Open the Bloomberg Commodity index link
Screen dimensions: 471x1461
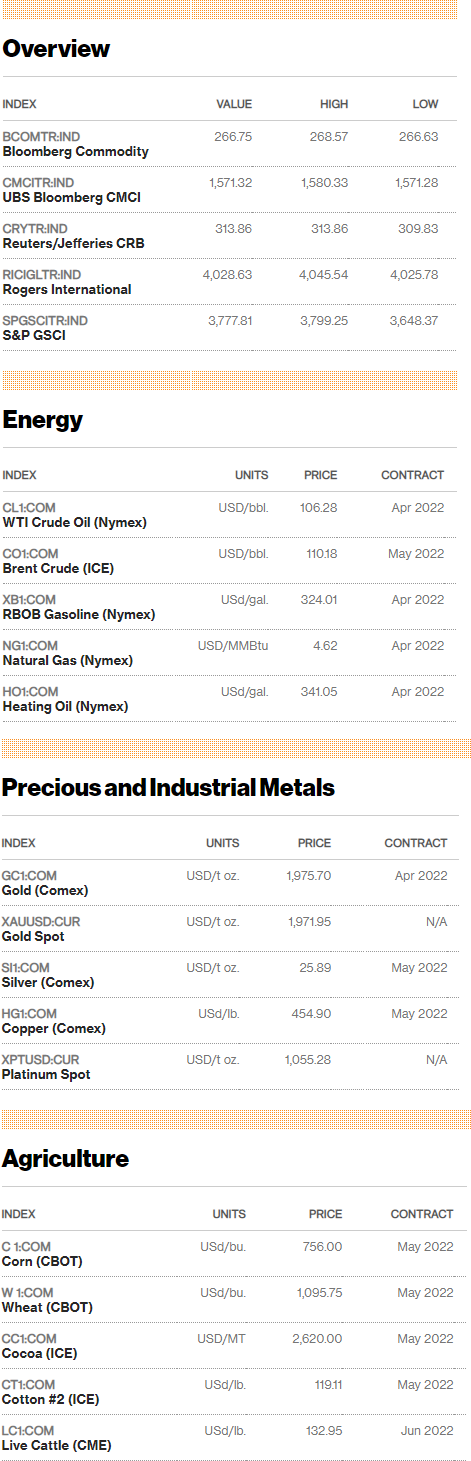click(x=76, y=144)
